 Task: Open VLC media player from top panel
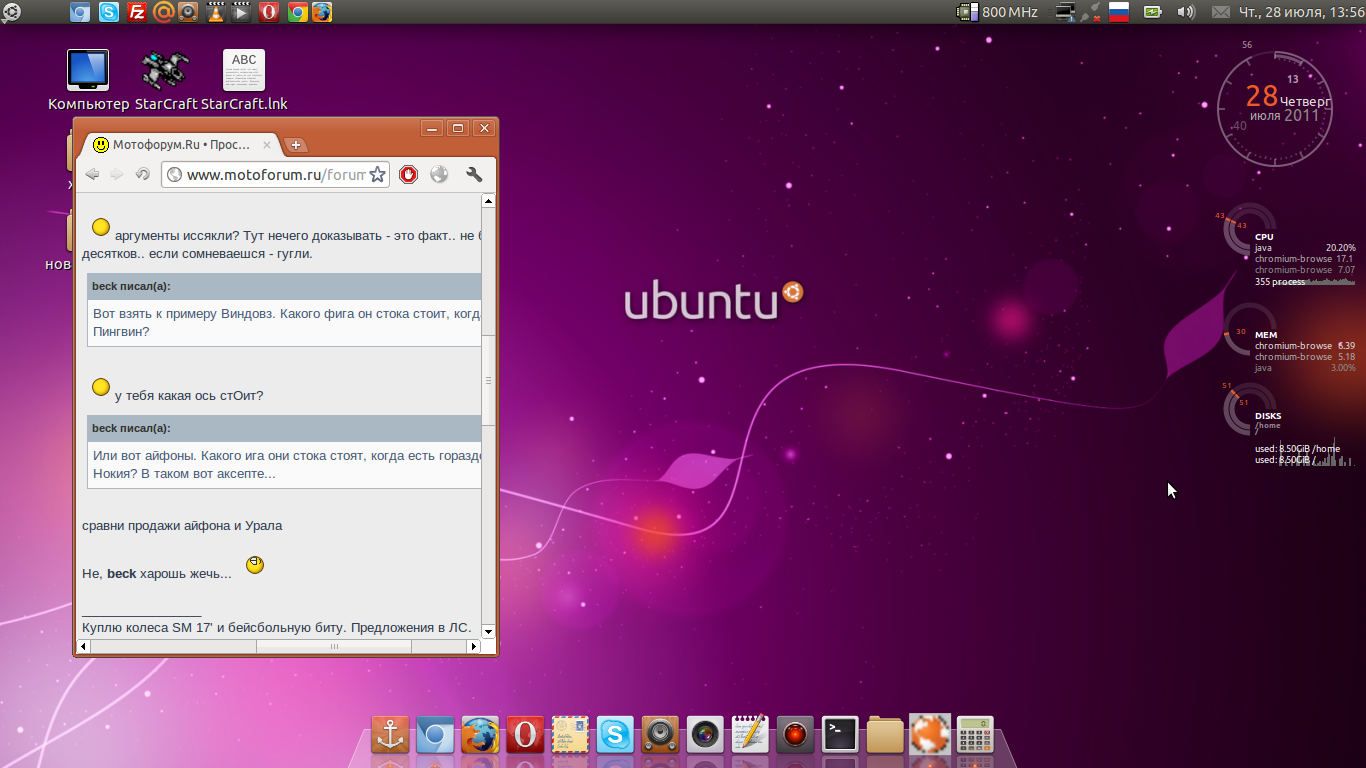pos(215,12)
